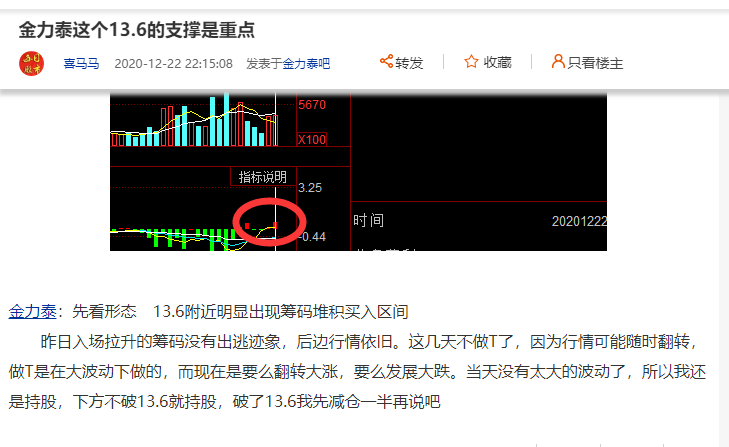Click 只看楼主 filter text
729x447 pixels.
(x=595, y=63)
